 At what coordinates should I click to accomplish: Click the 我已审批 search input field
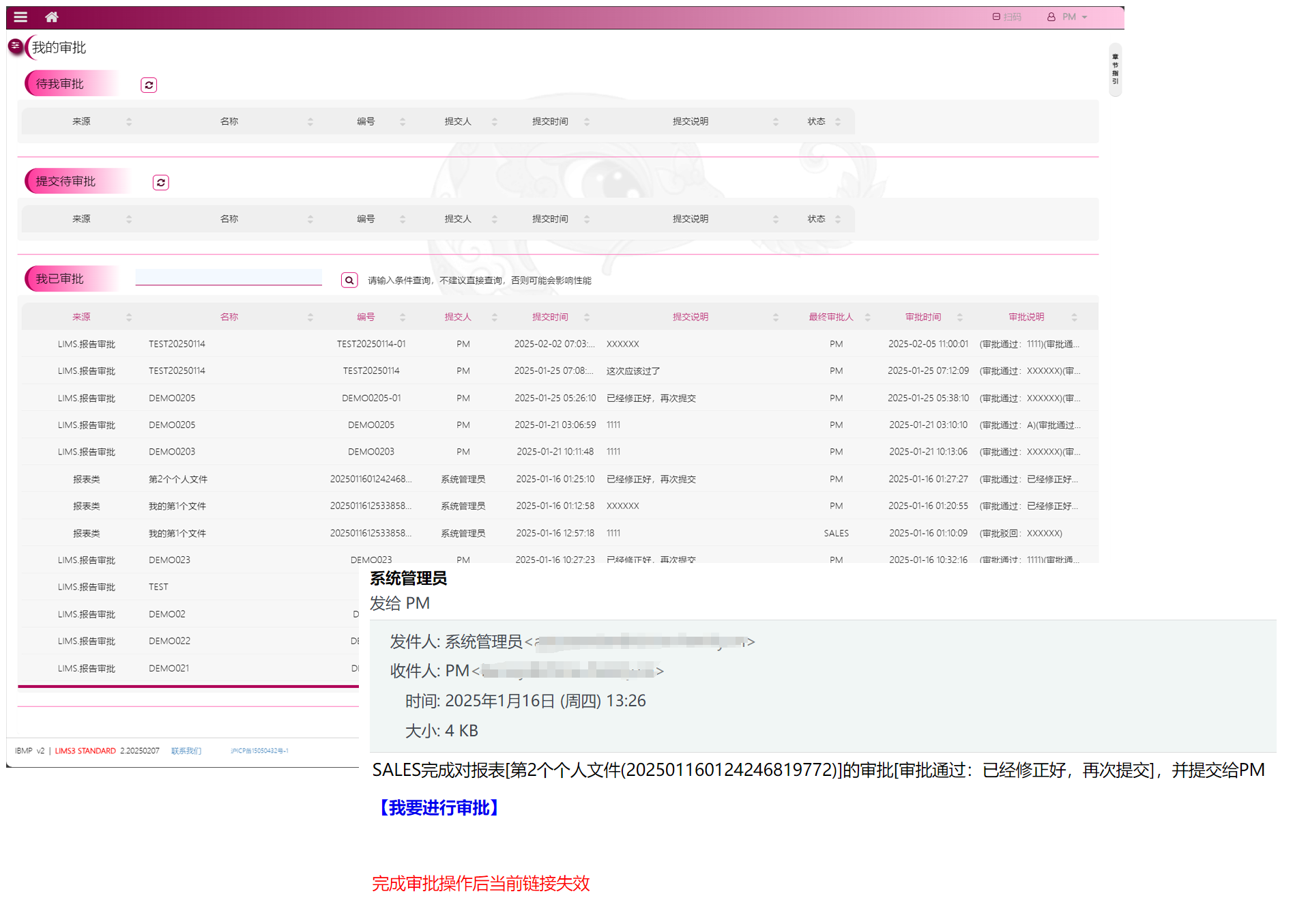point(229,277)
